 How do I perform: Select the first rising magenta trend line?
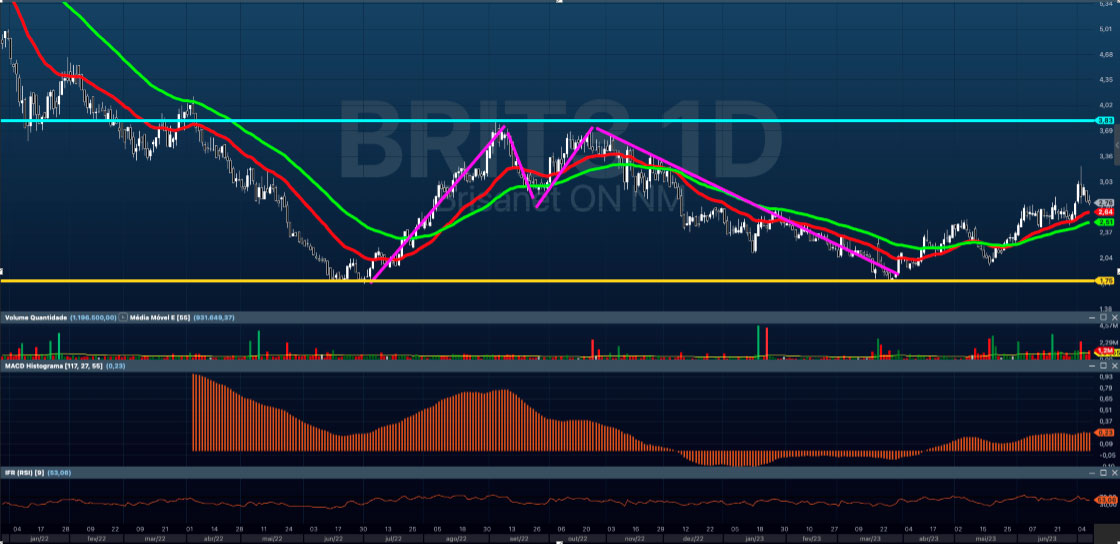pyautogui.click(x=437, y=204)
